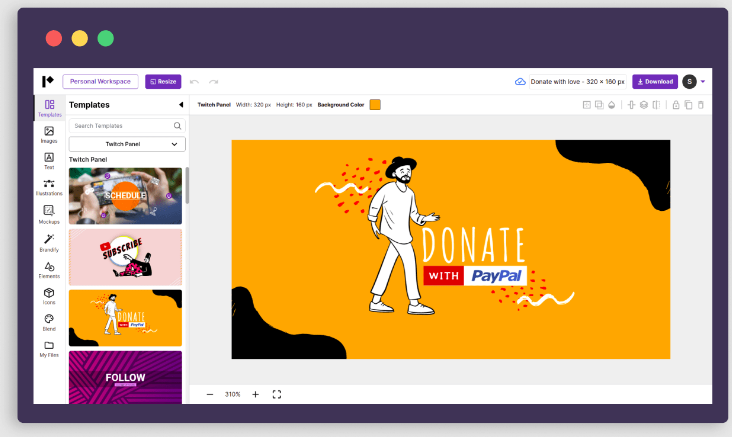Image resolution: width=732 pixels, height=437 pixels.
Task: Open the Templates sidebar tab
Action: pos(49,108)
